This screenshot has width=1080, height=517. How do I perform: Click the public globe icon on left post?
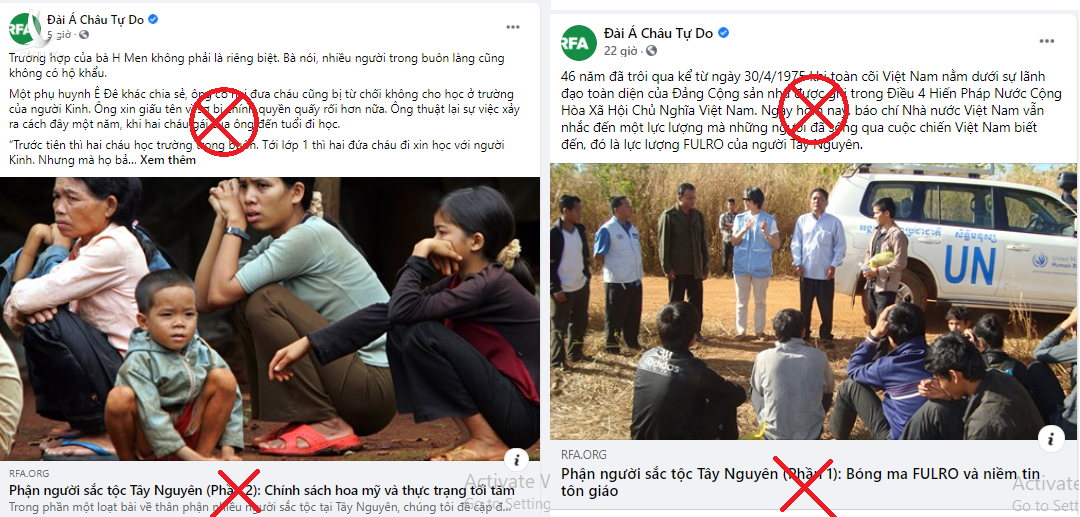pyautogui.click(x=83, y=34)
